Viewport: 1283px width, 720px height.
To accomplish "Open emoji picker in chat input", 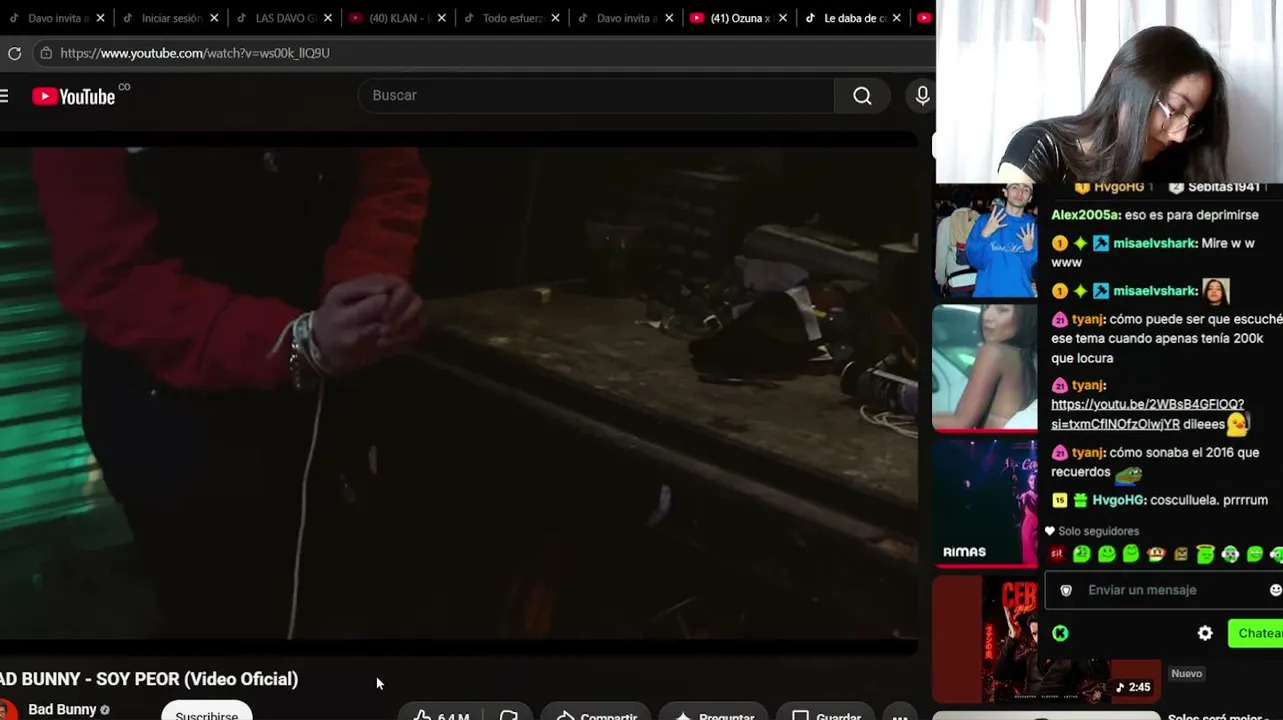I will [1275, 590].
